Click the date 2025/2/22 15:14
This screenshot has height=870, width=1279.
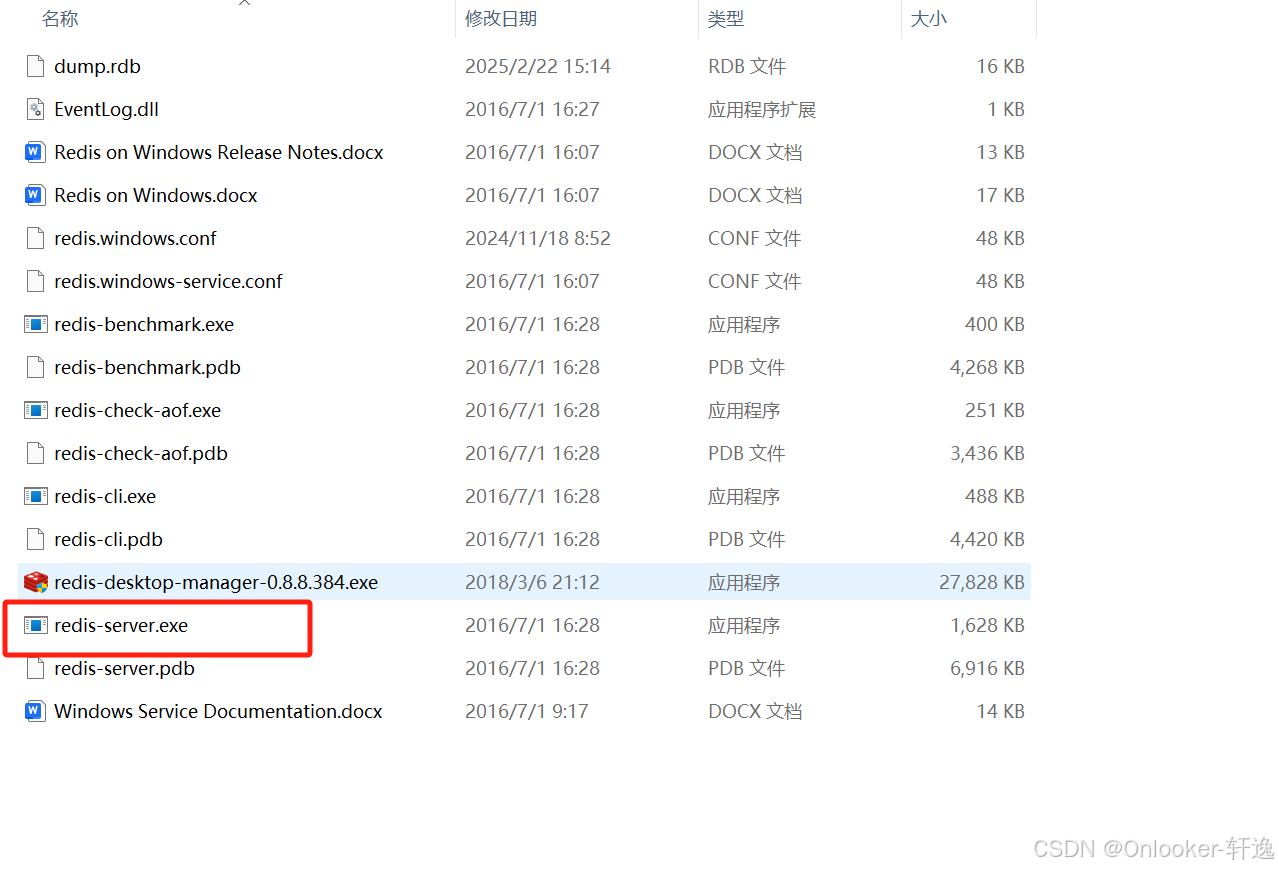538,67
